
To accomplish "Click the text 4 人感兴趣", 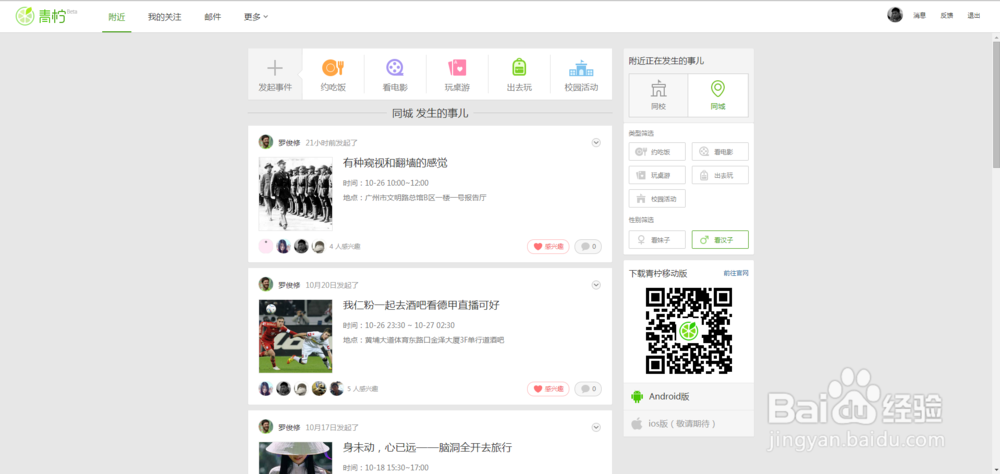I will [x=344, y=246].
